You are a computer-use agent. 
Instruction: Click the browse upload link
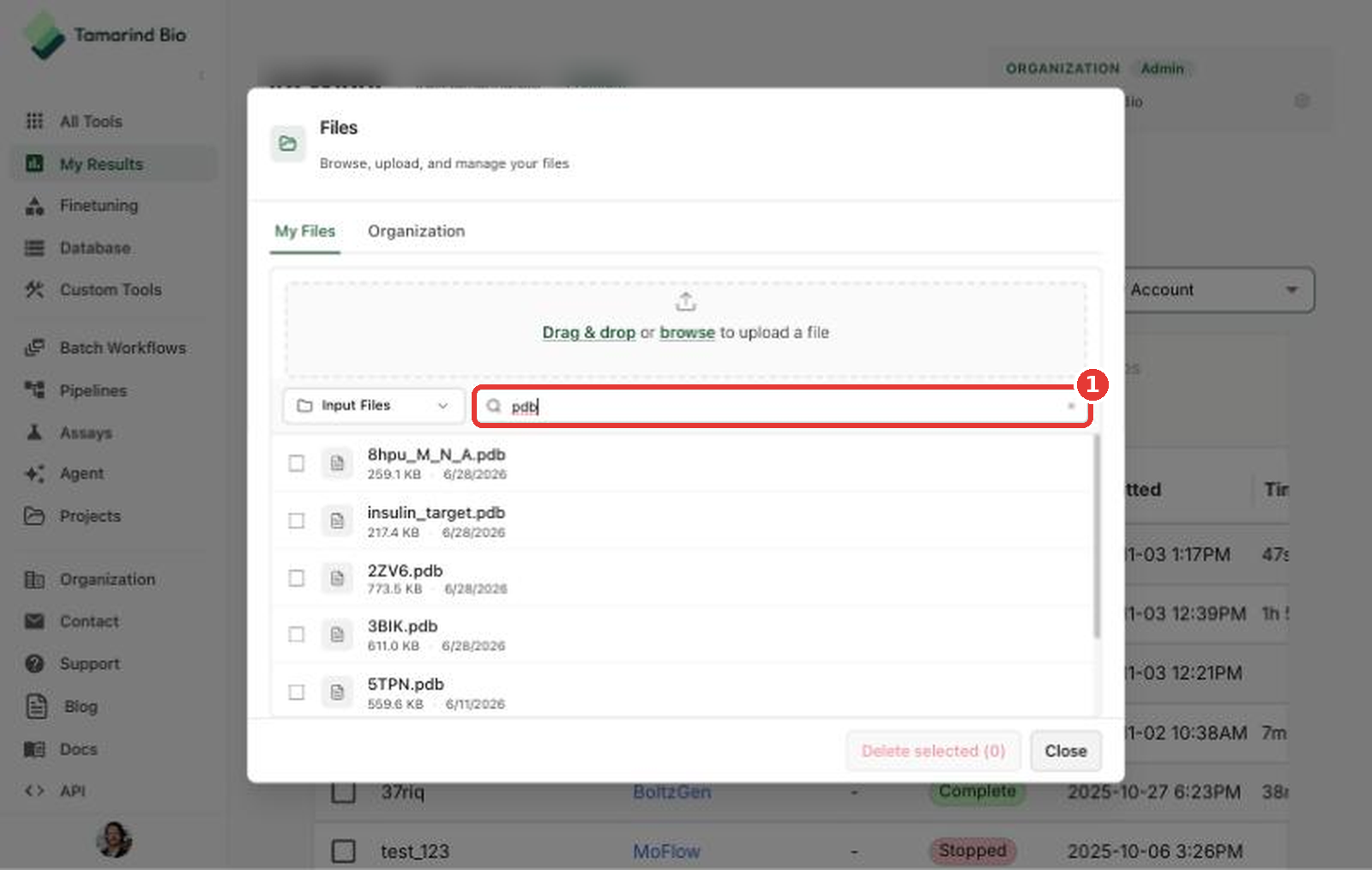click(687, 332)
